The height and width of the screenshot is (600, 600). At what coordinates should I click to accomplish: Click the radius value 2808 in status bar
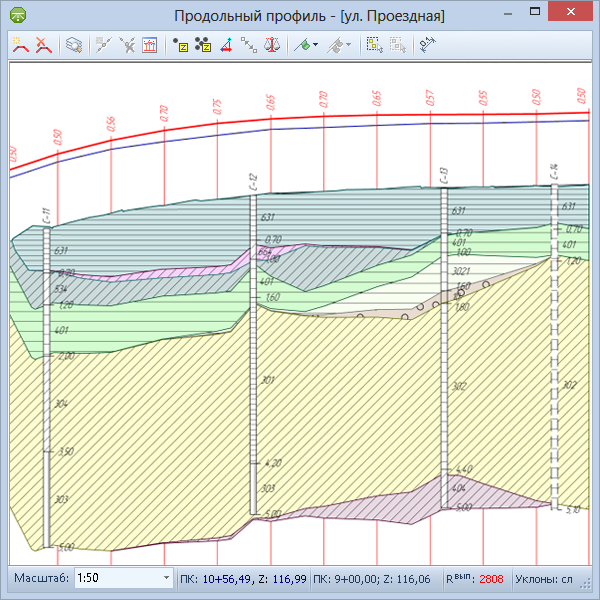[x=491, y=579]
